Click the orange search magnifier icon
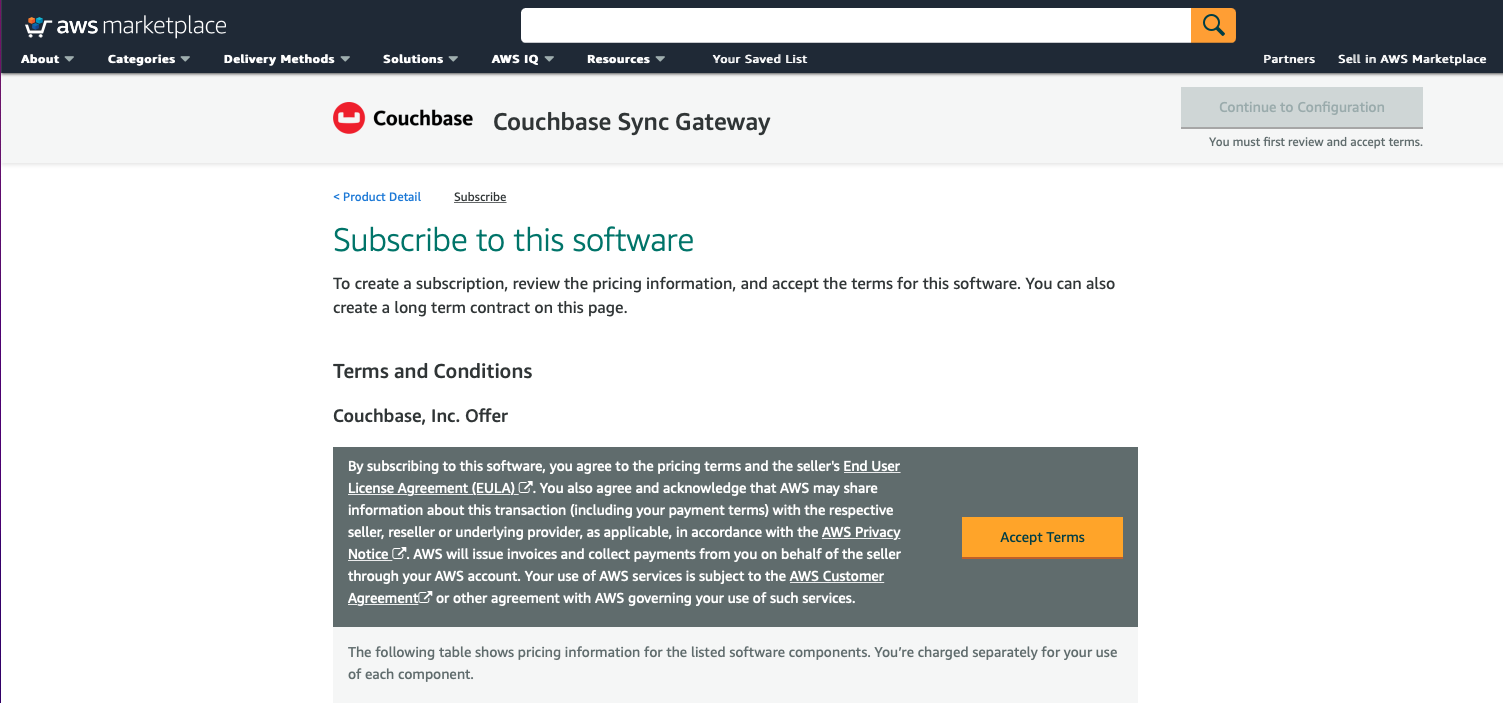1503x703 pixels. click(1212, 25)
